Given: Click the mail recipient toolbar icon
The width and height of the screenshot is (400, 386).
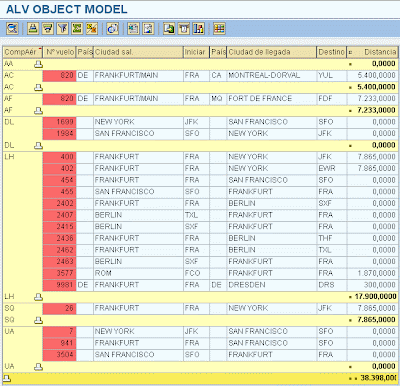Looking at the screenshot, I should tap(184, 28).
